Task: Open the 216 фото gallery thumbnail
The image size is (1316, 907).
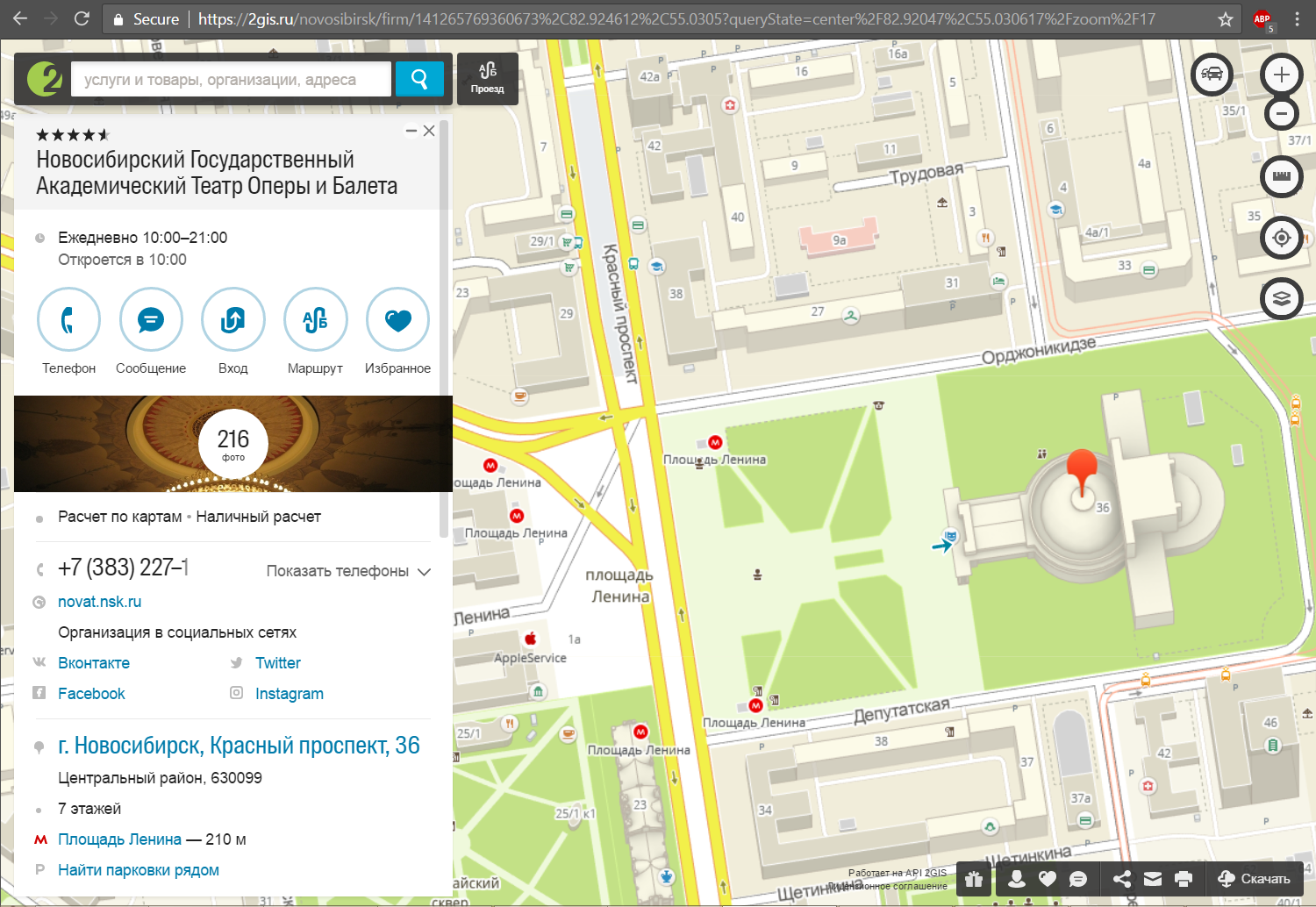Action: (233, 443)
